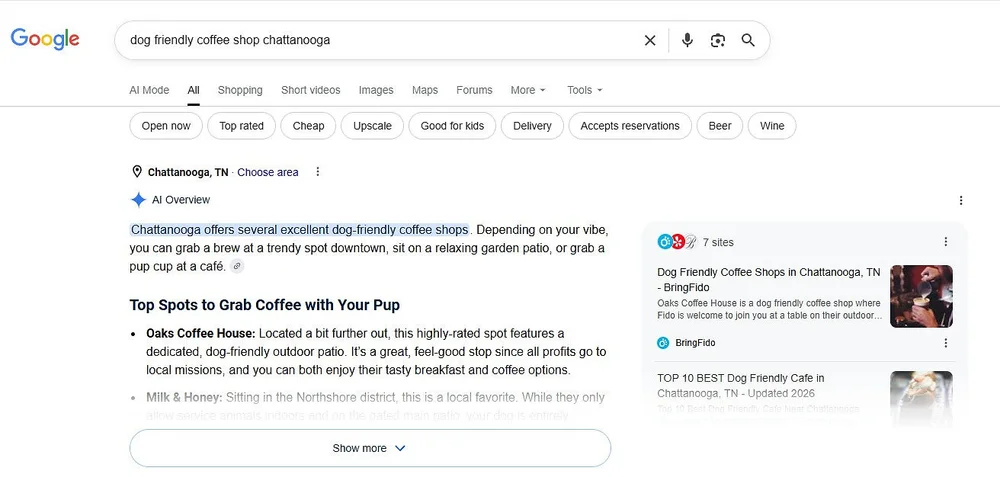Image resolution: width=1000 pixels, height=477 pixels.
Task: Open search by image camera icon
Action: (x=717, y=40)
